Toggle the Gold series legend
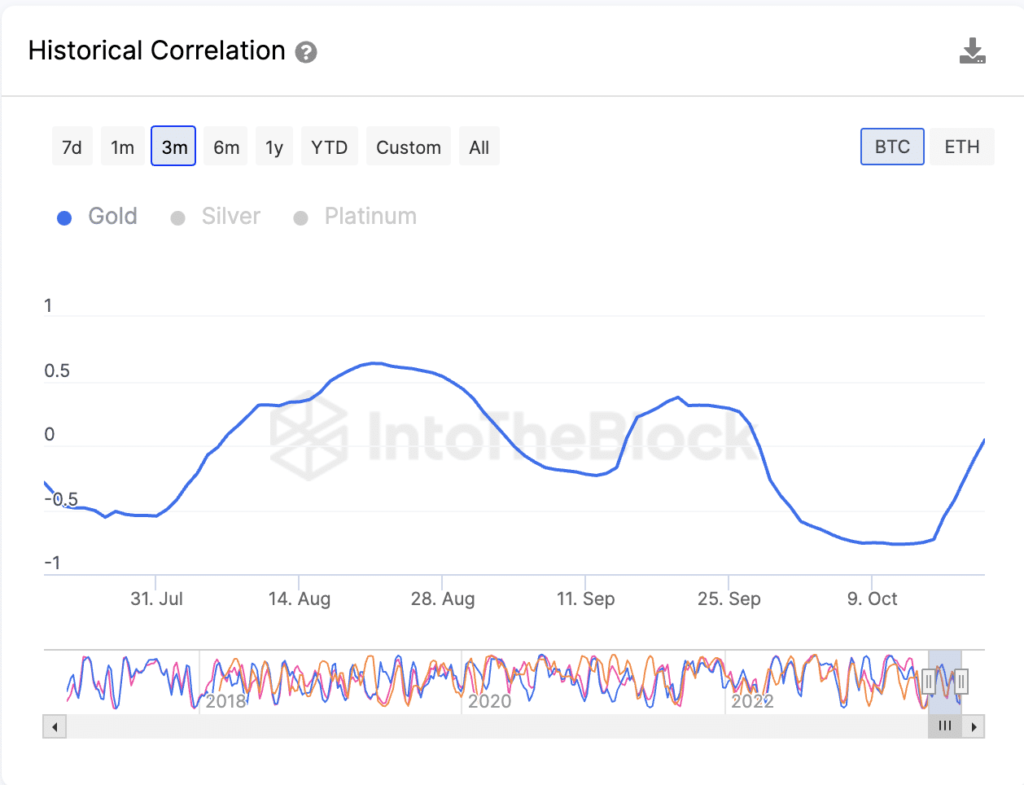1024x785 pixels. [x=98, y=217]
